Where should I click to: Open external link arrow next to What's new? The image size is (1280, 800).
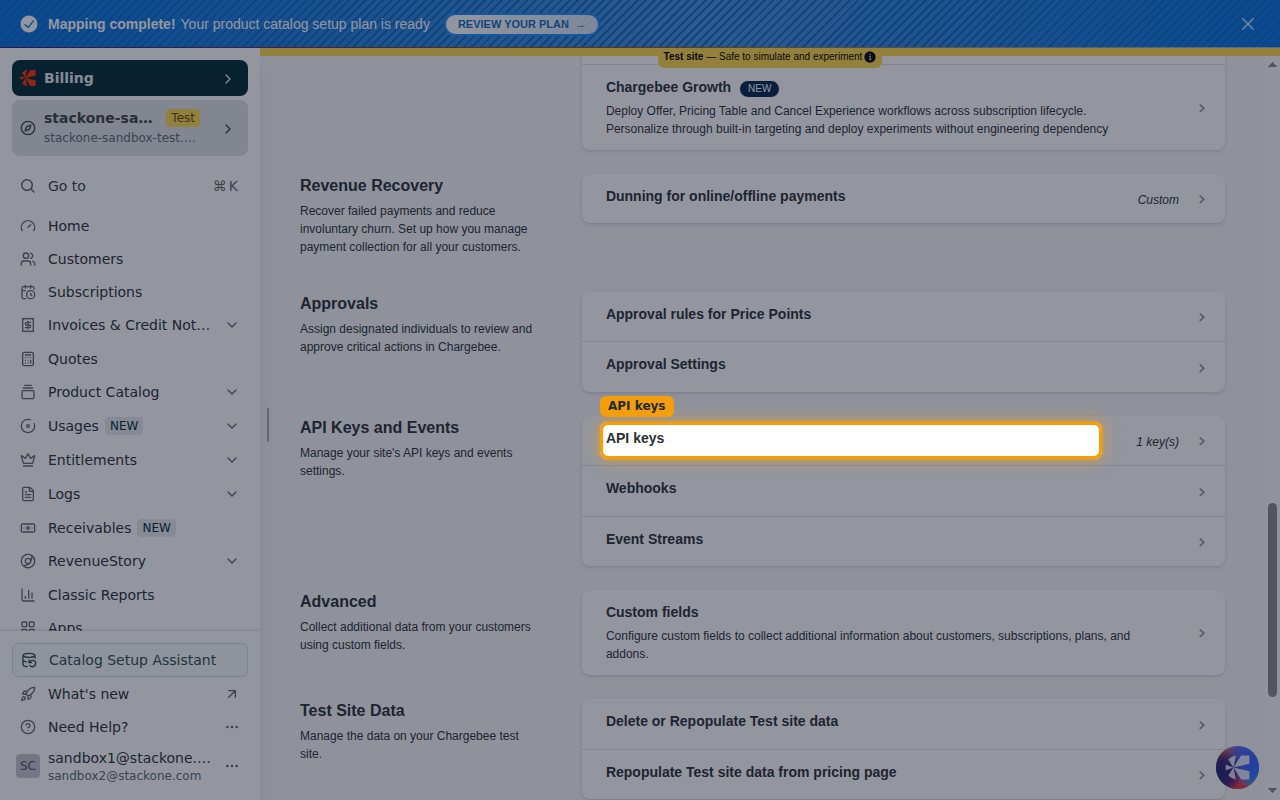(232, 694)
